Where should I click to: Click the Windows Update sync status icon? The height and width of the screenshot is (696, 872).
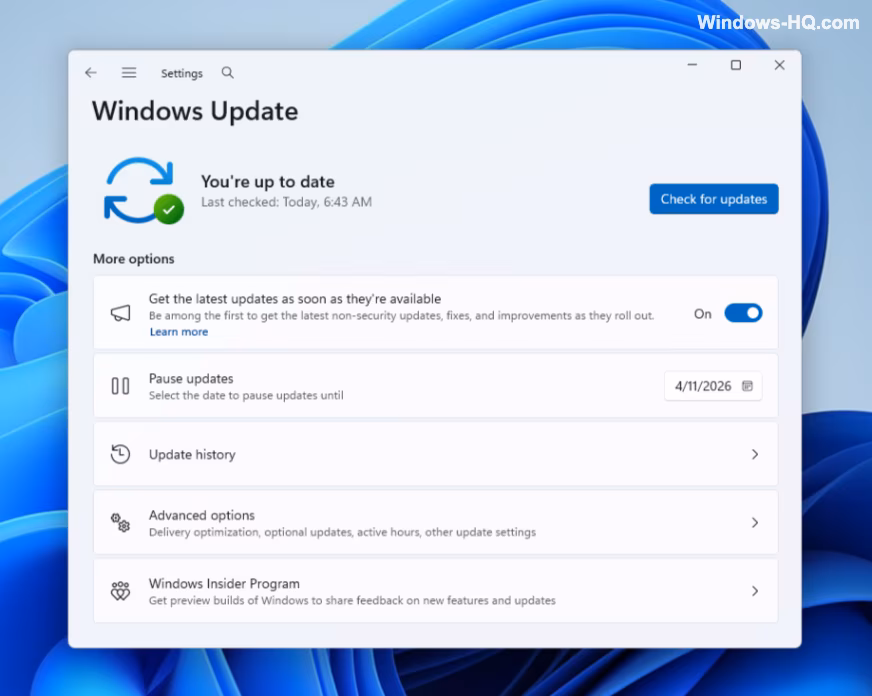(144, 191)
